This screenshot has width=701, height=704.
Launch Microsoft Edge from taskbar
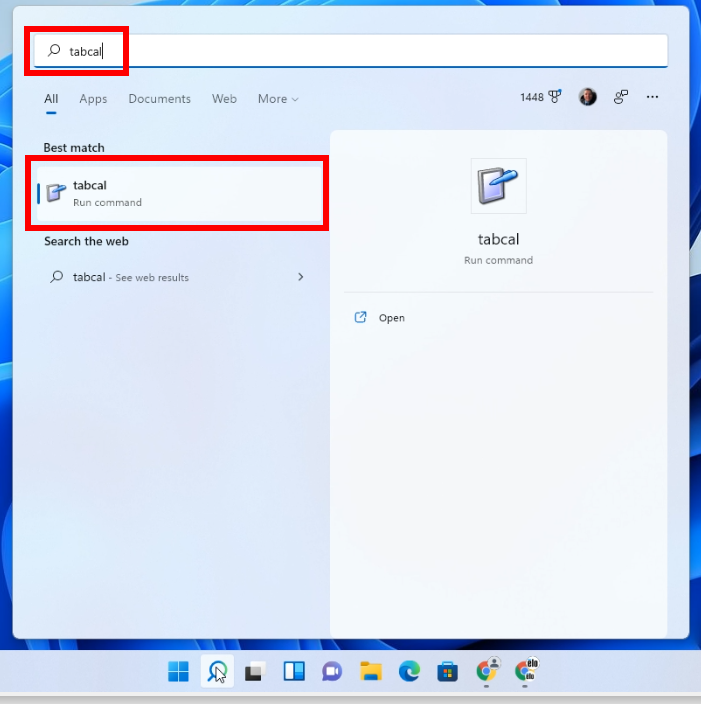(x=409, y=671)
